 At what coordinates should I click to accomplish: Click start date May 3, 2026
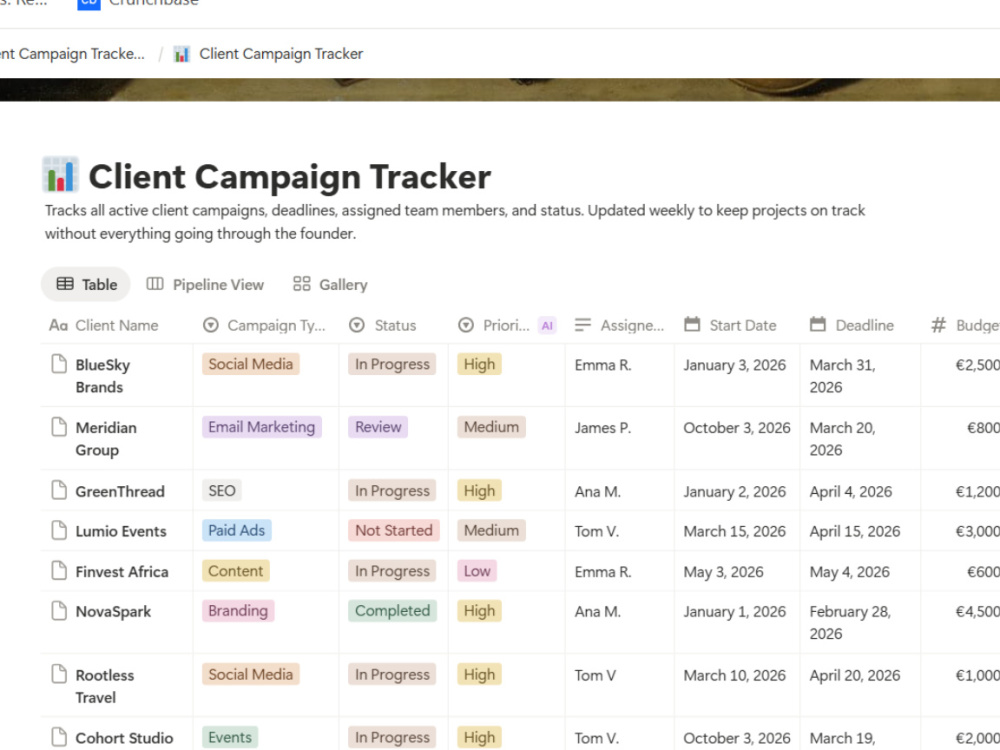tap(723, 572)
